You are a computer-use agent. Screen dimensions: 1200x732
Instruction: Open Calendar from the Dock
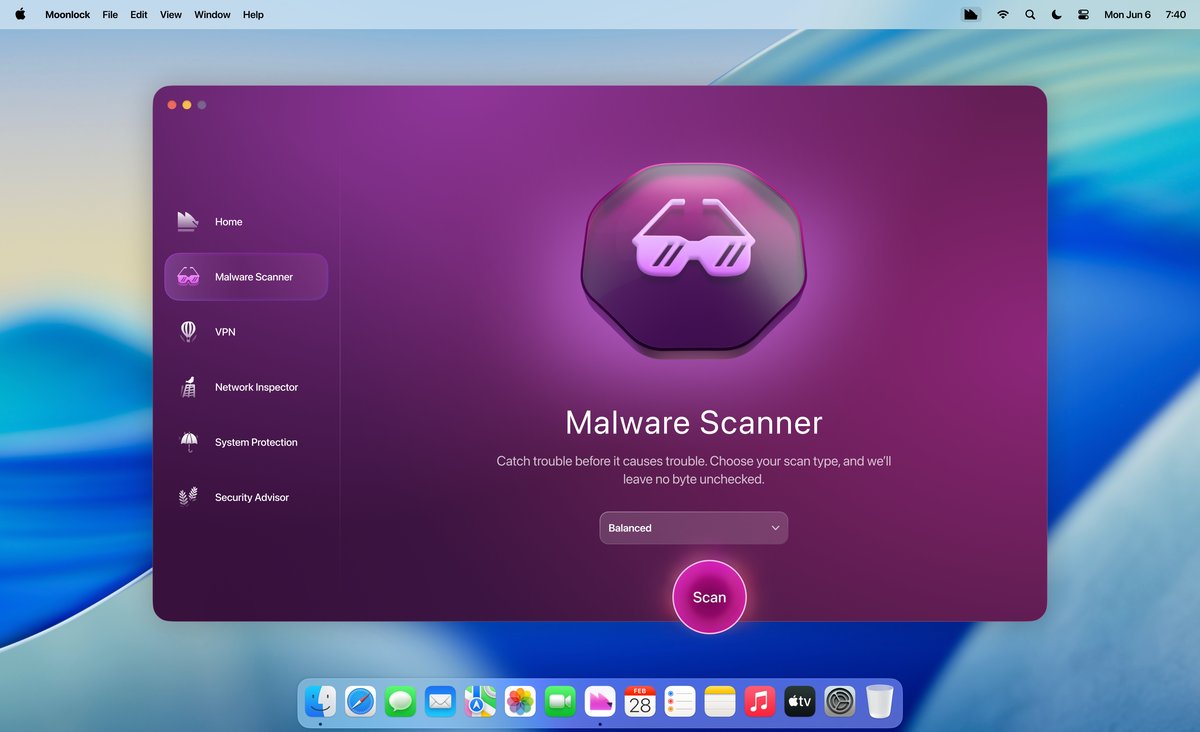[x=640, y=702]
